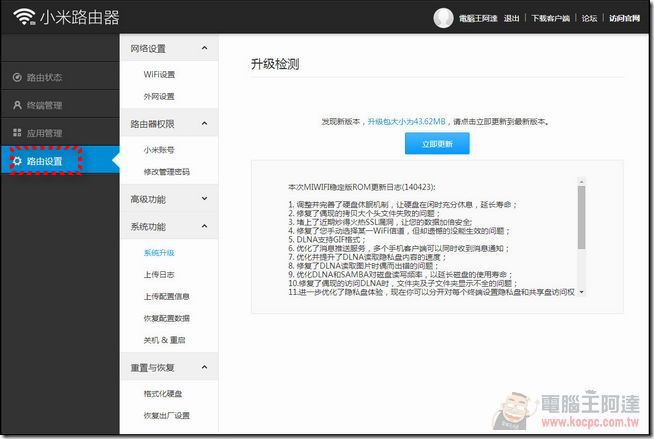The height and width of the screenshot is (439, 654).
Task: Select 系统升级 submenu item
Action: pyautogui.click(x=159, y=253)
